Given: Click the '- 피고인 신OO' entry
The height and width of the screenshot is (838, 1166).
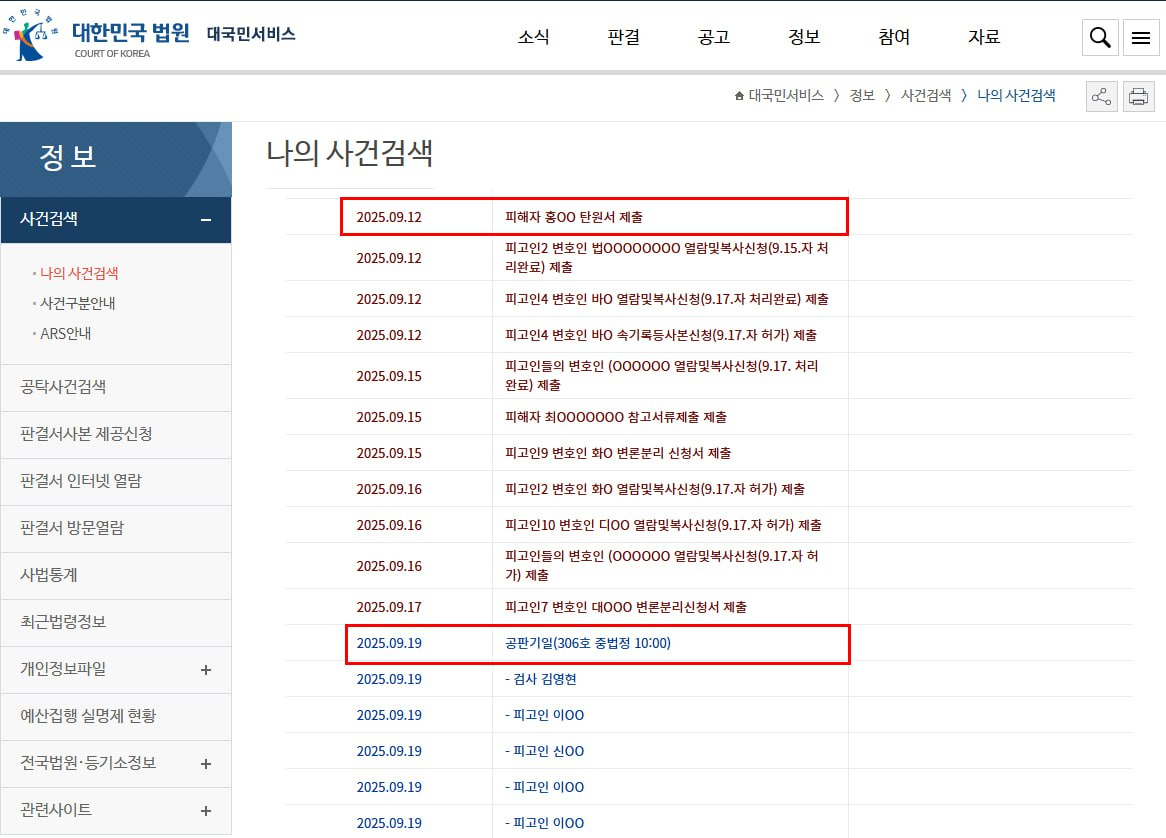Looking at the screenshot, I should coord(544,751).
